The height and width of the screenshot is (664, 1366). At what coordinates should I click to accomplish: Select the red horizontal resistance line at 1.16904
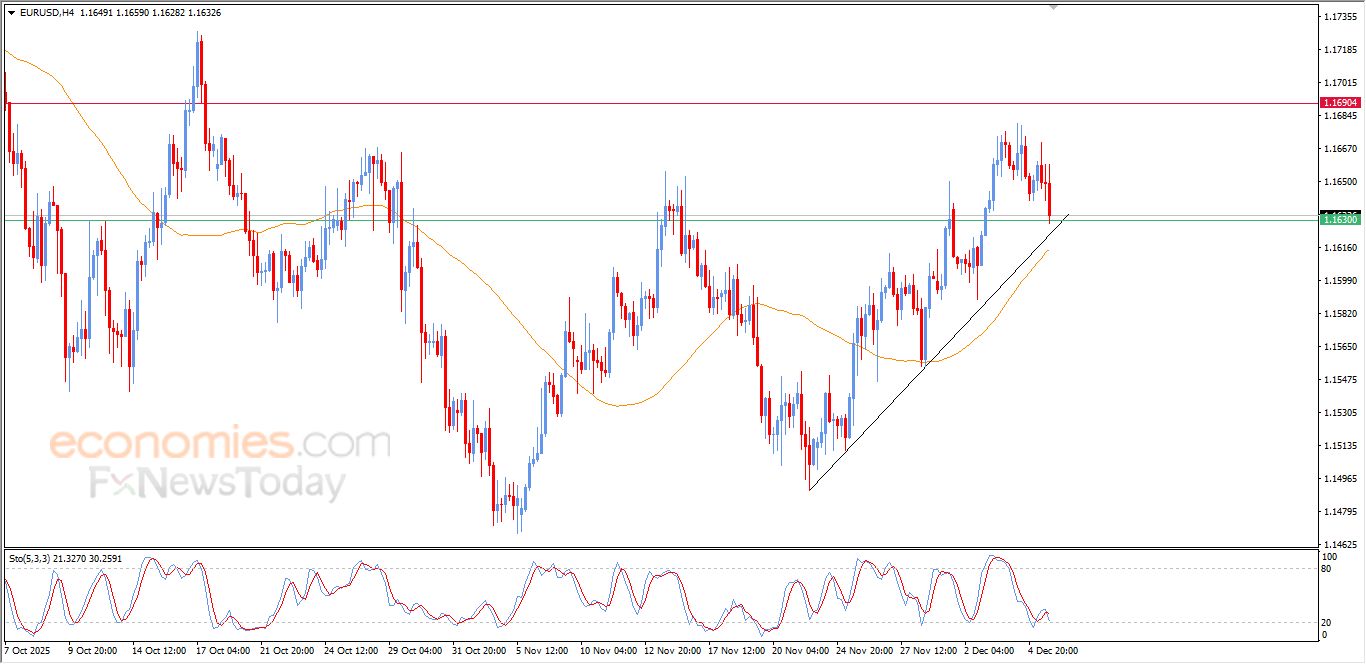pyautogui.click(x=660, y=103)
